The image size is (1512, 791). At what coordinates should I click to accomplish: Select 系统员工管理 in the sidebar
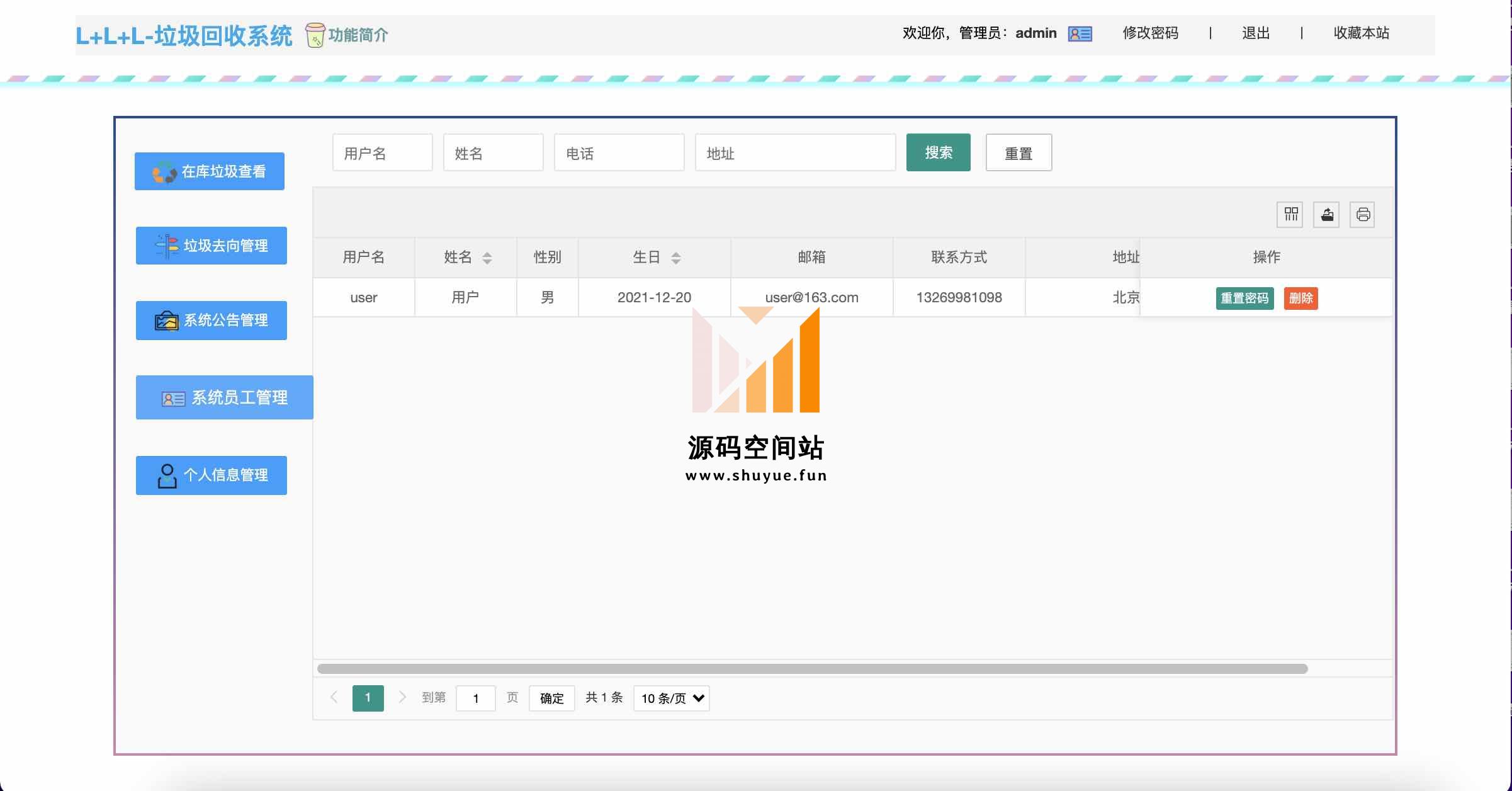(x=225, y=397)
